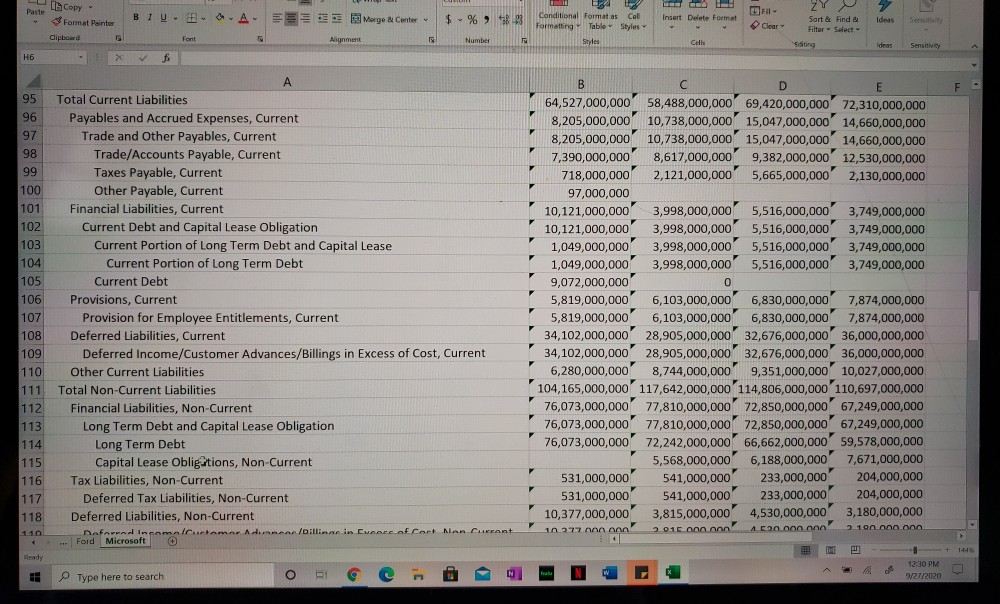Expand the underline style dropdown arrow

175,18
